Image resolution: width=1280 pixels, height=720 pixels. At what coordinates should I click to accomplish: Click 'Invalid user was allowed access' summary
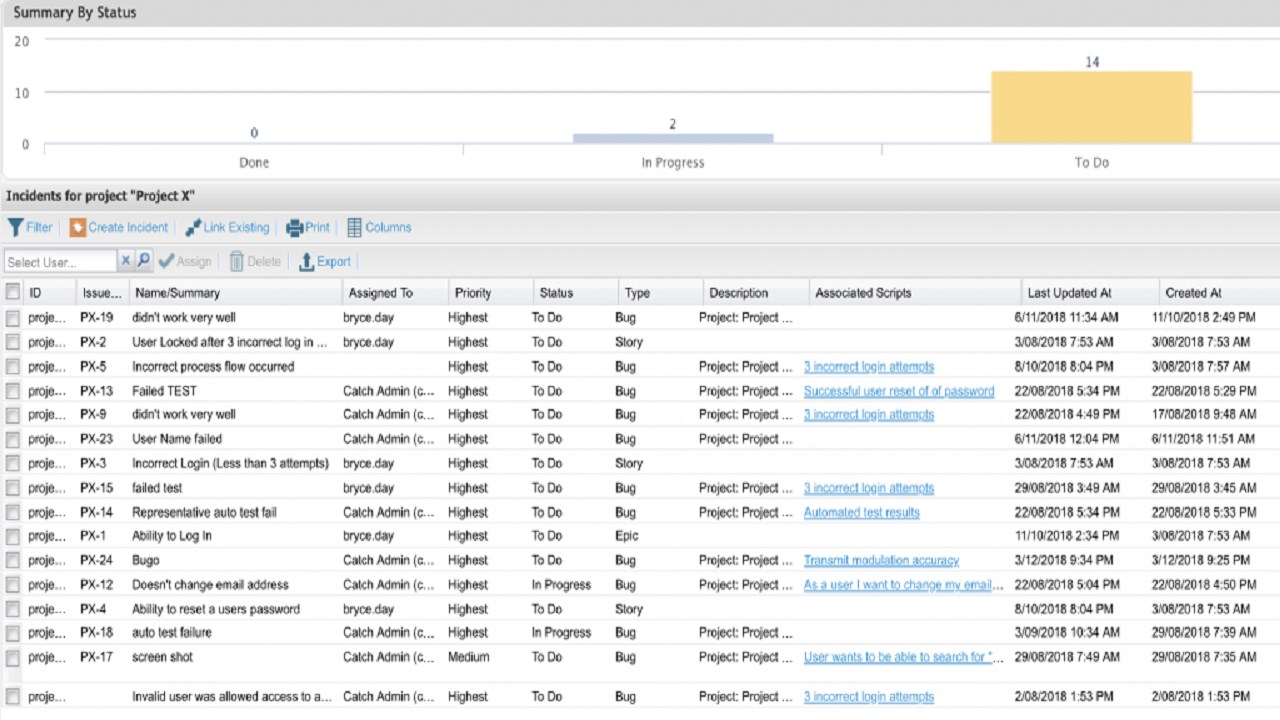(232, 697)
